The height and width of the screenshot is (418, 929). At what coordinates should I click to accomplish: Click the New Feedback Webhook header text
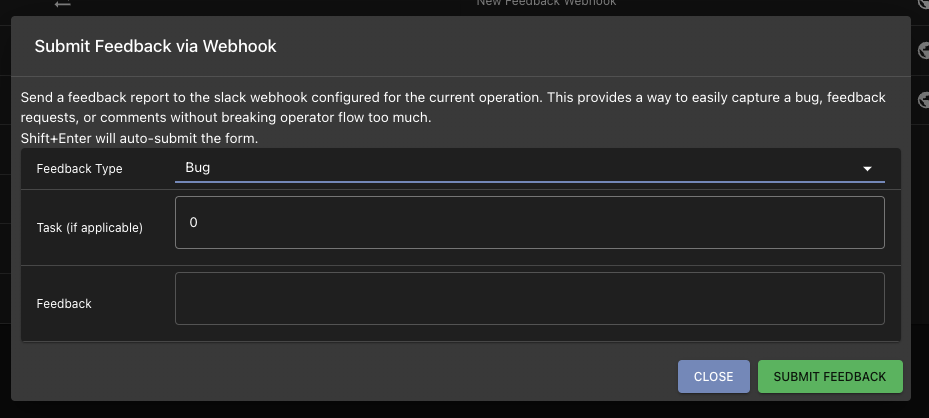[x=546, y=3]
